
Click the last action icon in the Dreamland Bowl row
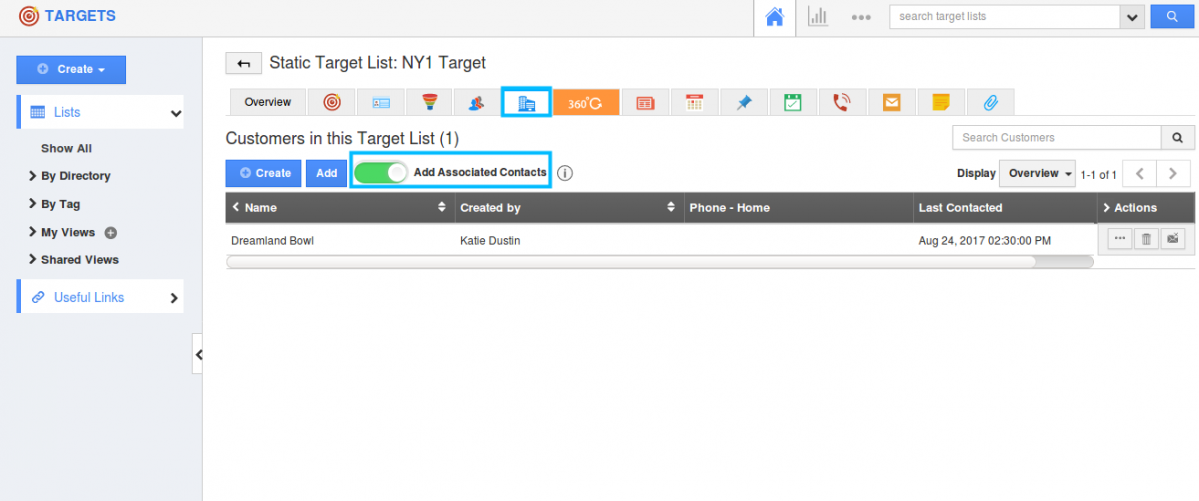1172,239
